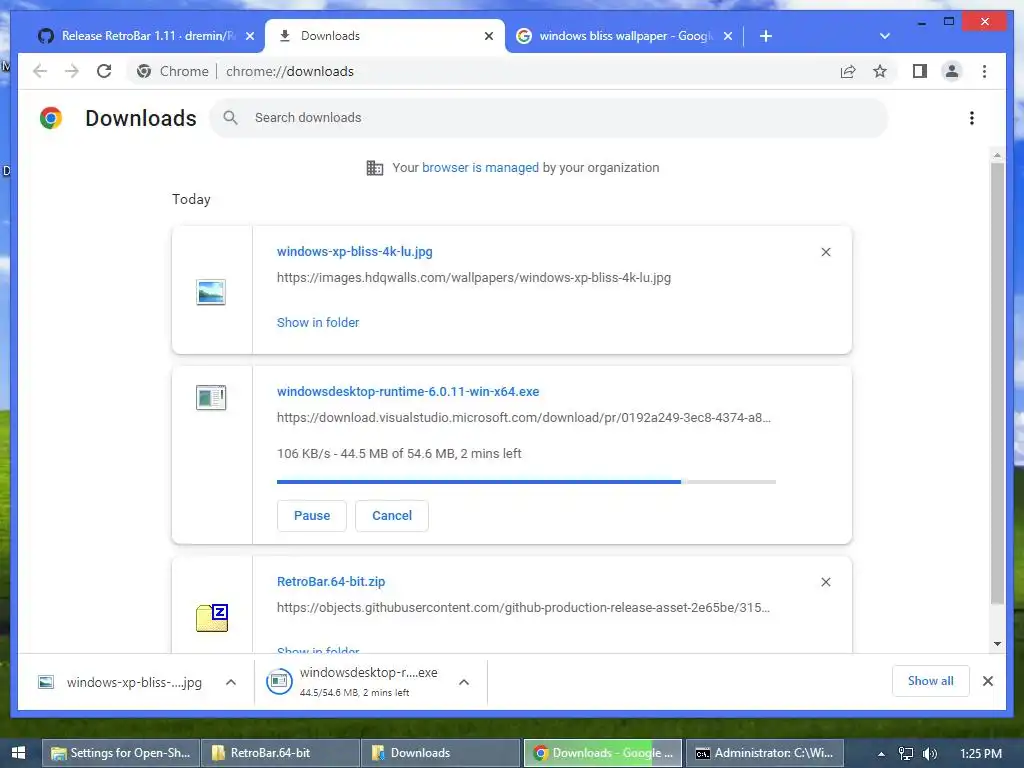Viewport: 1024px width, 768px height.
Task: Click the network tray icon
Action: pos(906,754)
